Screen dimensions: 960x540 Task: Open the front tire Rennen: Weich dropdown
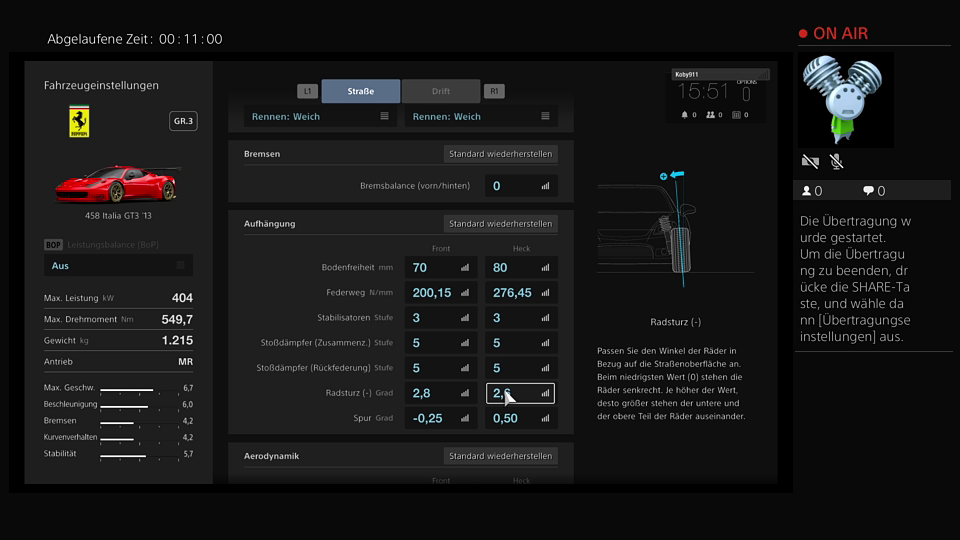pyautogui.click(x=320, y=116)
